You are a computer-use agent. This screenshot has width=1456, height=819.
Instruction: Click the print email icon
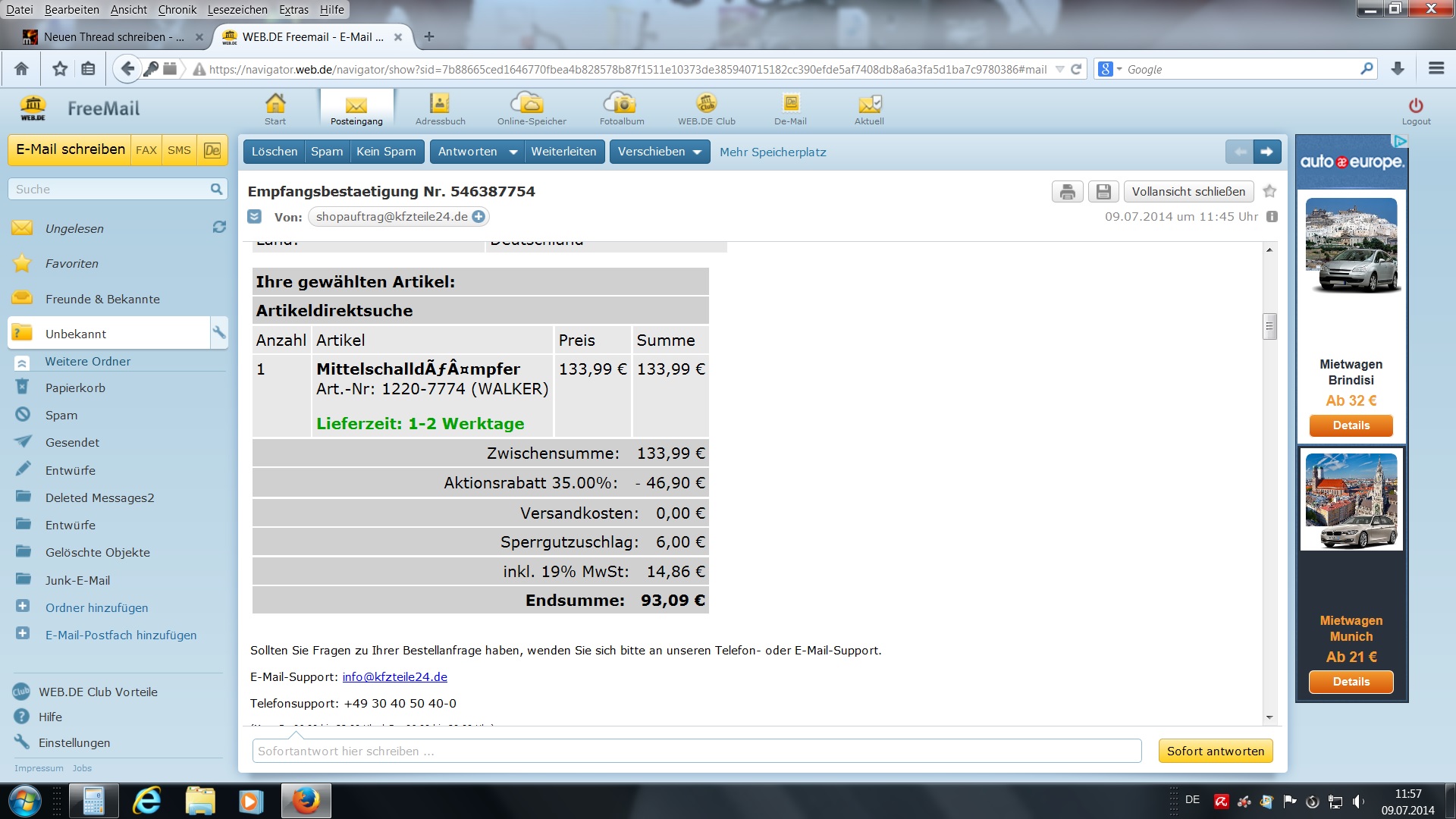1067,192
